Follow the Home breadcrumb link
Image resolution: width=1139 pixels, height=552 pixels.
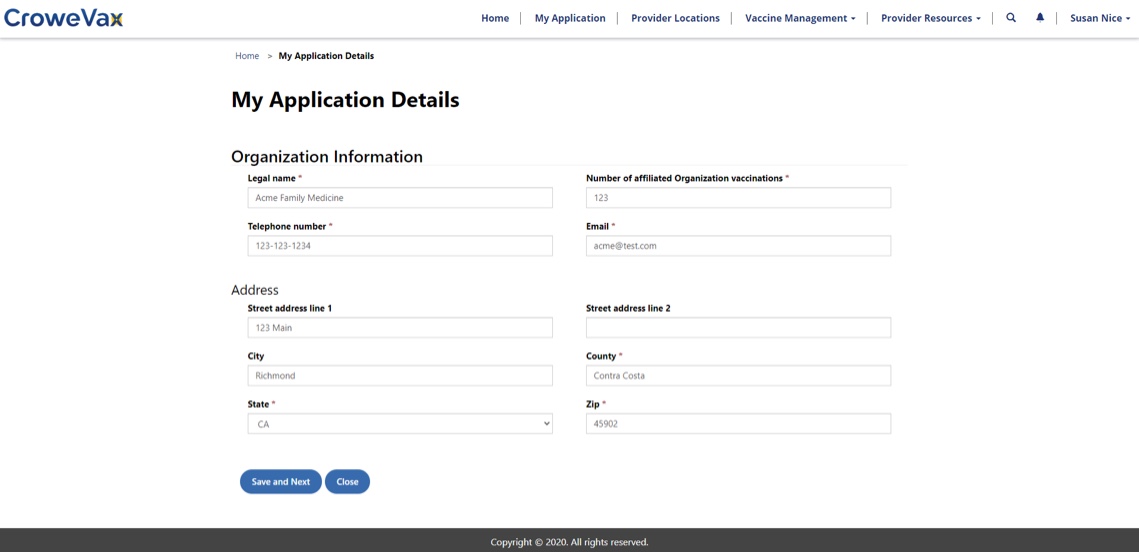pyautogui.click(x=247, y=56)
